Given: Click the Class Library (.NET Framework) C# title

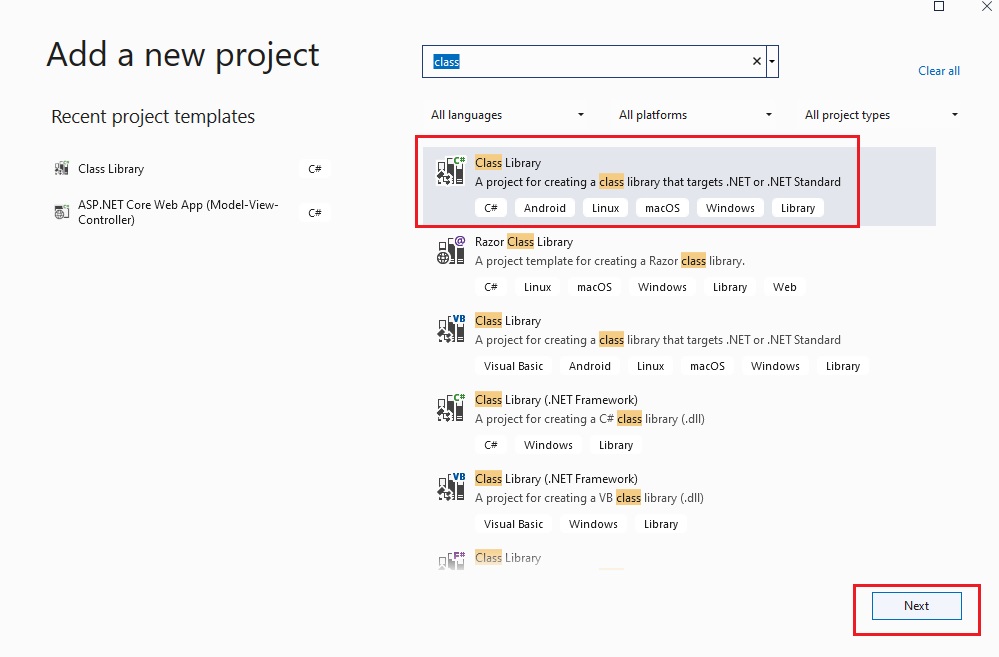Looking at the screenshot, I should click(x=556, y=400).
